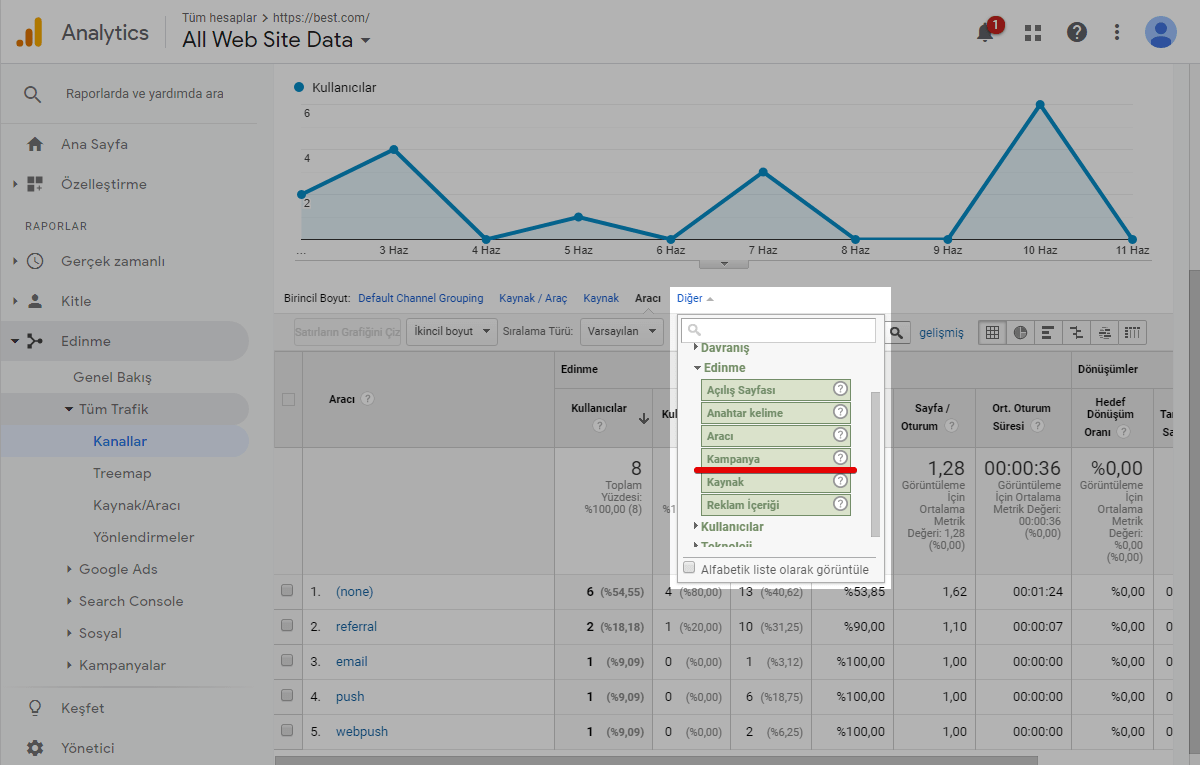
Task: Show help for Kampanya dimension
Action: pyautogui.click(x=840, y=459)
